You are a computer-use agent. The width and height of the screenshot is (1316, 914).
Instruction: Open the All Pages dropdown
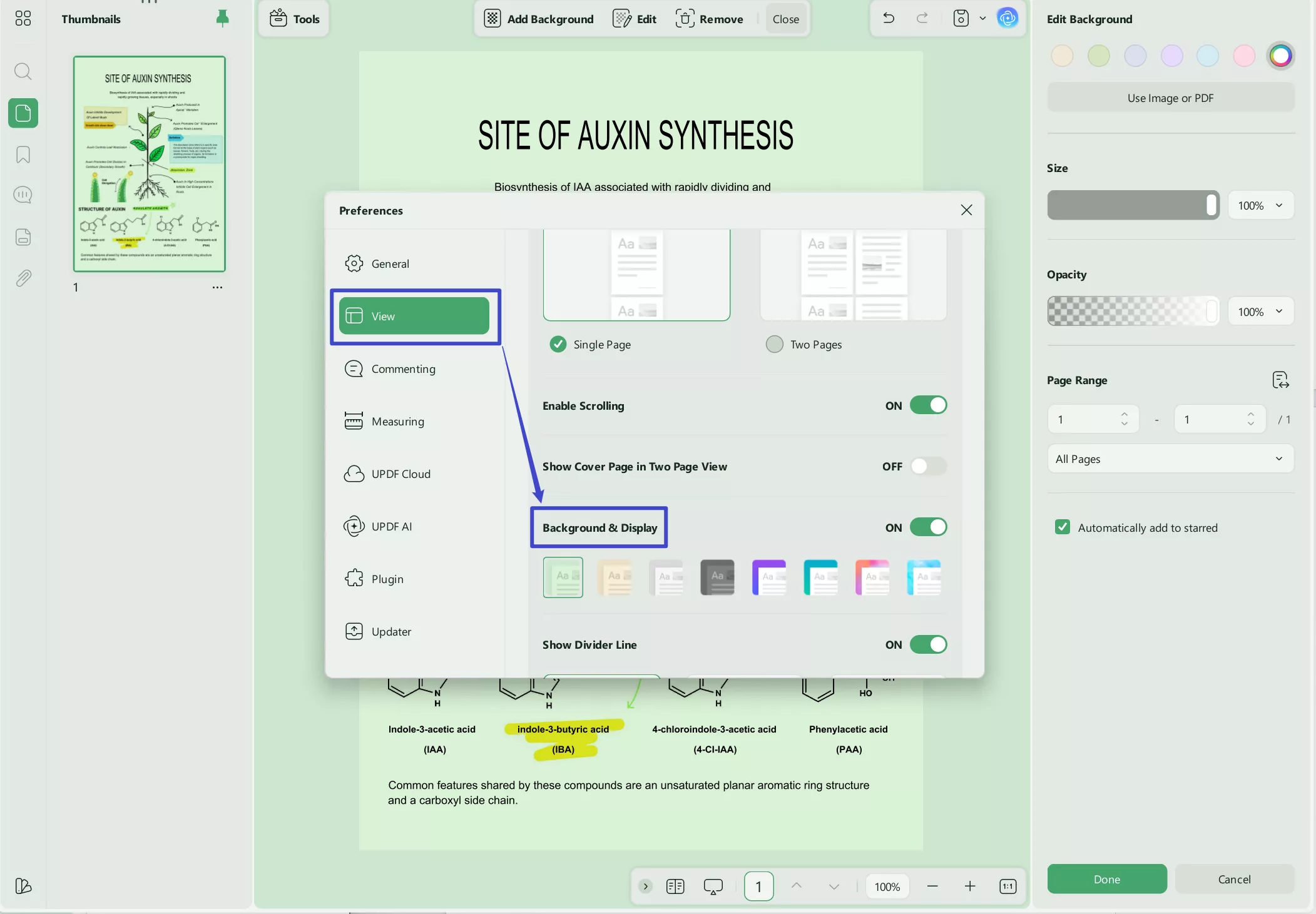[x=1170, y=459]
